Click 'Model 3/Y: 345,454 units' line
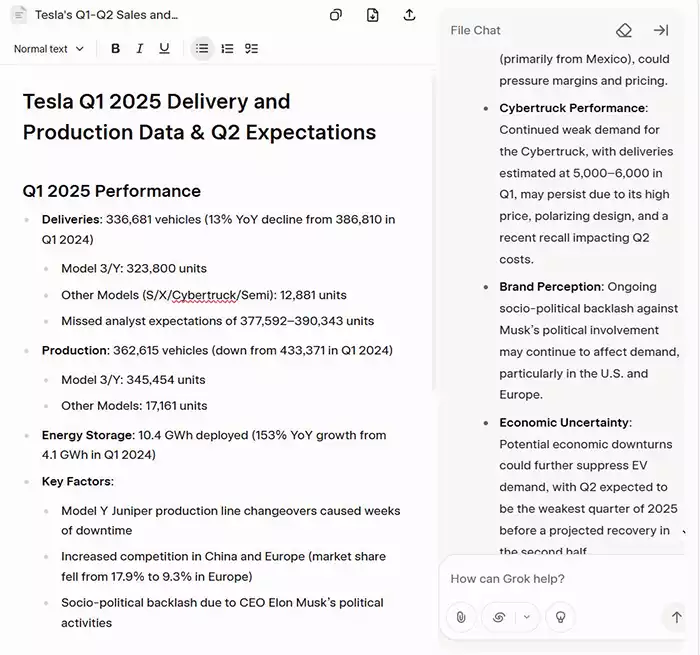 tap(133, 380)
